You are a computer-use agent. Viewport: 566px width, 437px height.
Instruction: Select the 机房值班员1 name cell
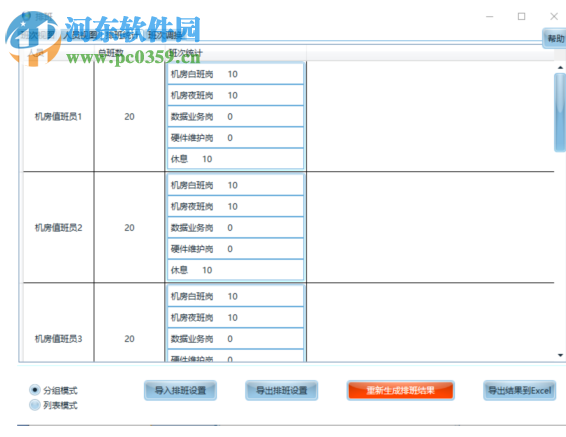click(x=58, y=117)
